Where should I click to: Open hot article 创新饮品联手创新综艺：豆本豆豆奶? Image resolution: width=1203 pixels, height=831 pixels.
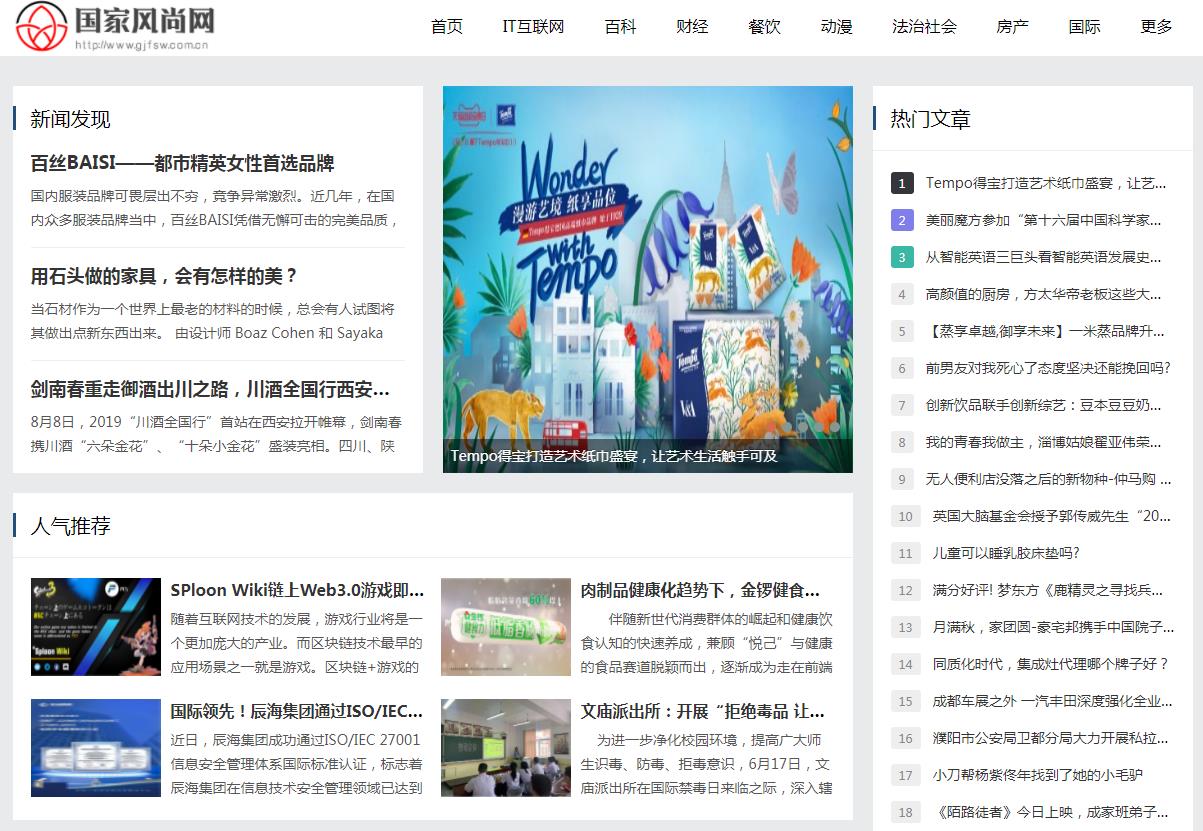click(x=1044, y=405)
